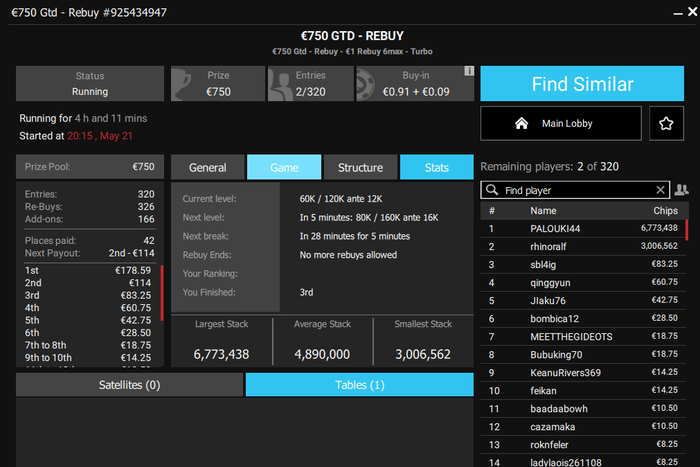700x467 pixels.
Task: Click the 2nd place €114 payout row
Action: pyautogui.click(x=88, y=283)
